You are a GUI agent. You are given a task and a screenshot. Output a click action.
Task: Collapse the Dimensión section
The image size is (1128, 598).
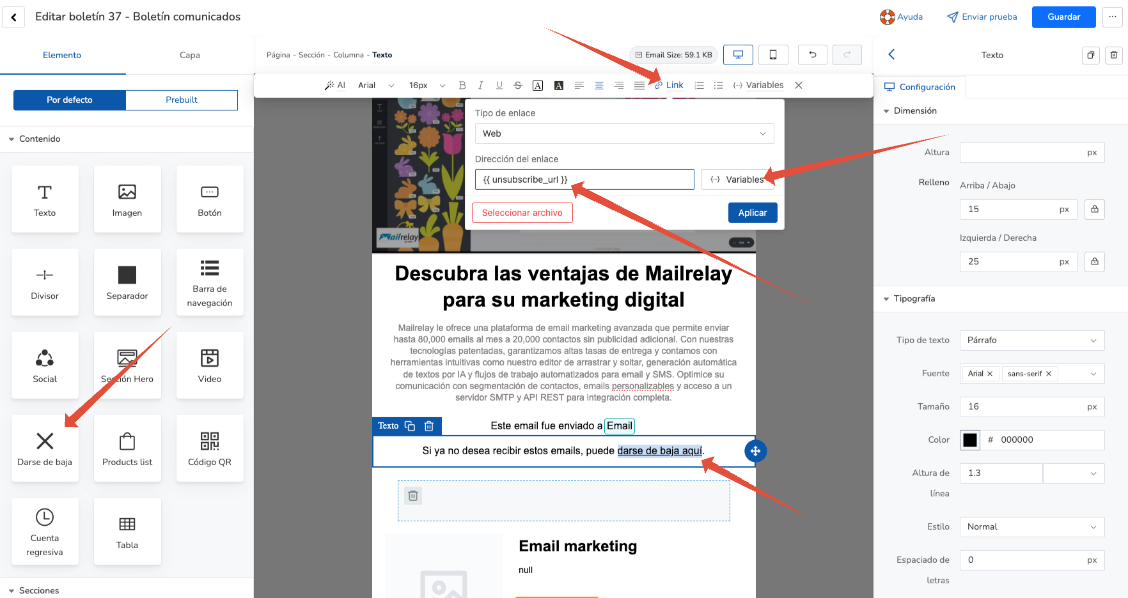tap(910, 111)
